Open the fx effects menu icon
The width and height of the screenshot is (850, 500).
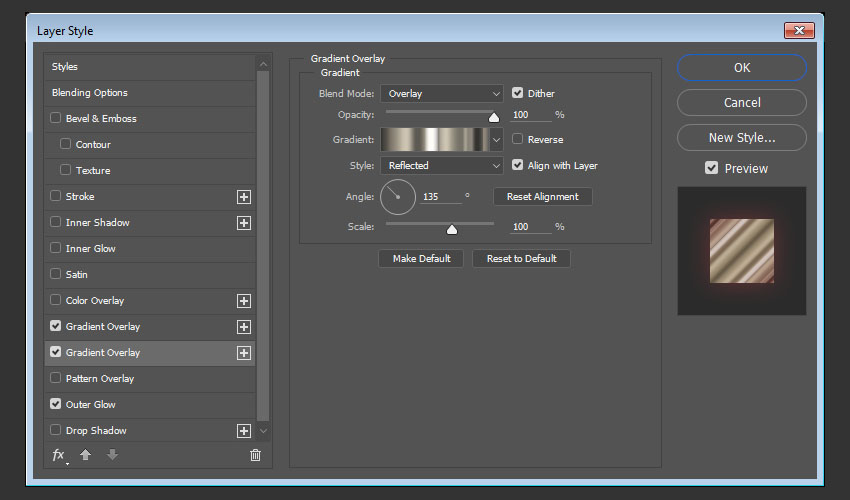click(x=59, y=456)
